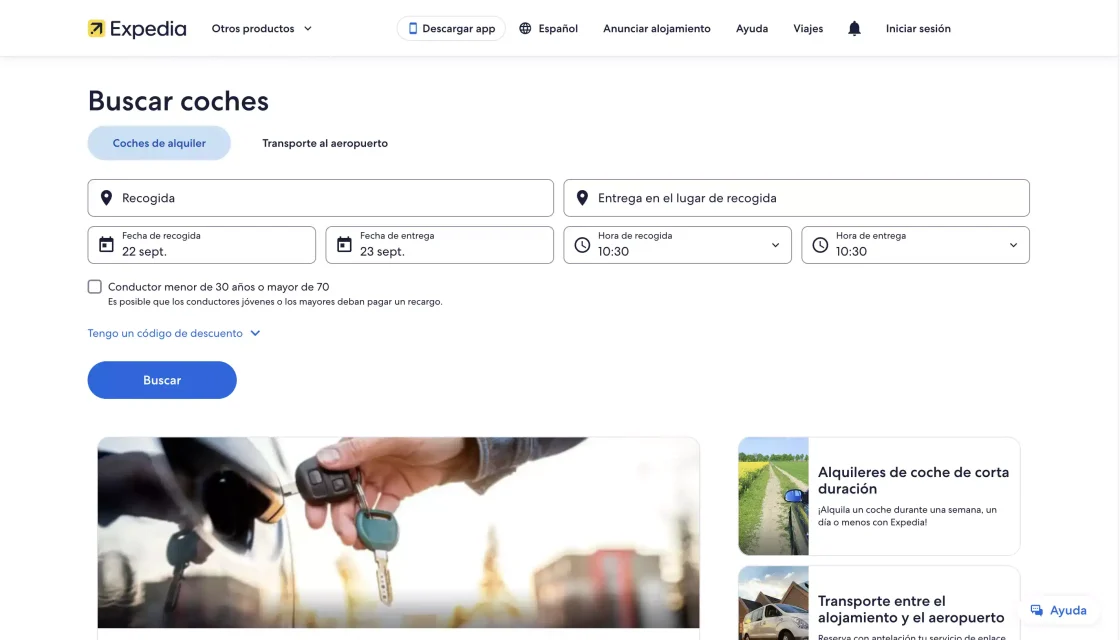1120x640 pixels.
Task: Switch to Transporte al aeropuerto tab
Action: click(x=325, y=143)
